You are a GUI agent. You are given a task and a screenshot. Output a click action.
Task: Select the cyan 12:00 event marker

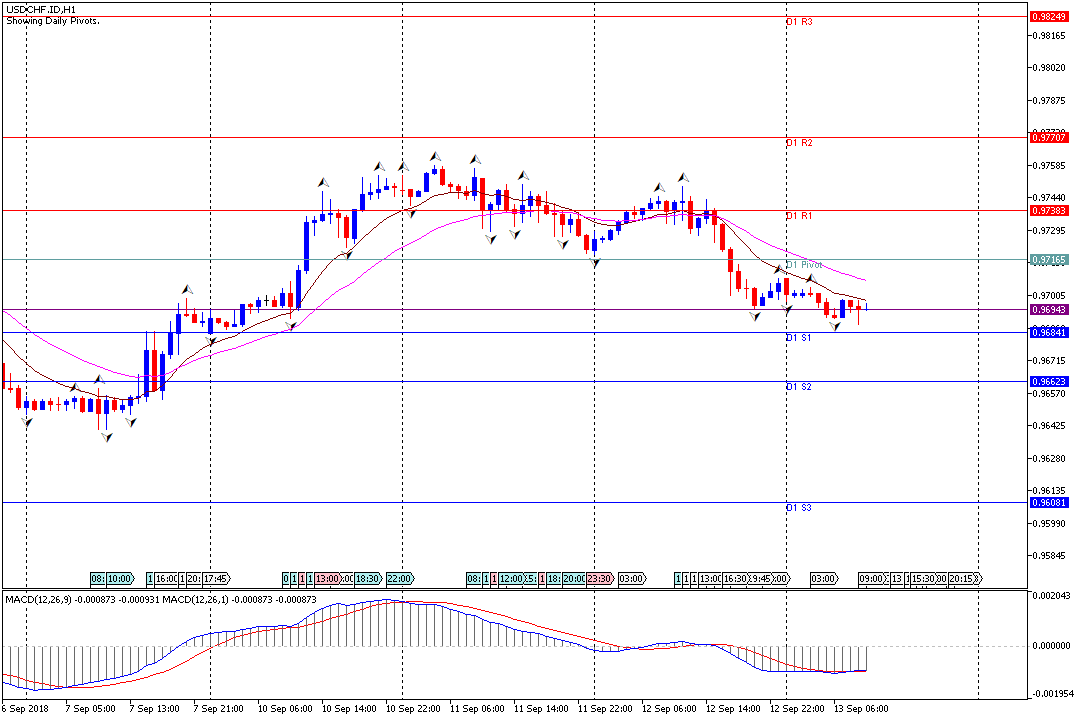click(x=512, y=579)
